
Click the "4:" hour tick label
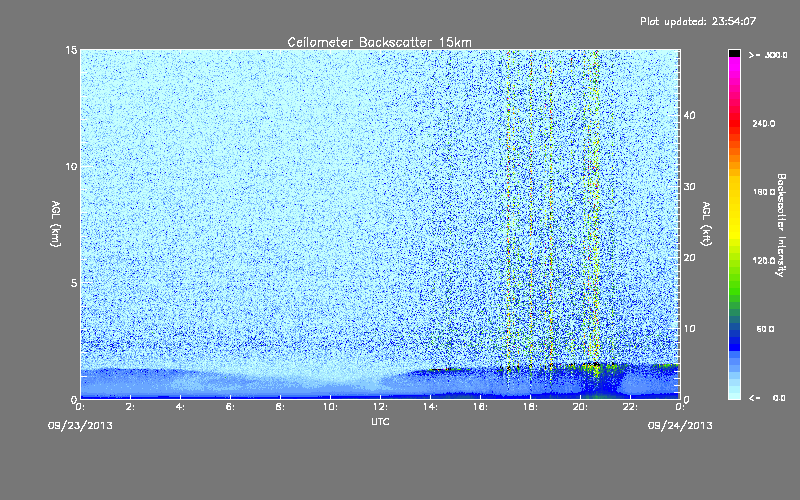(180, 407)
